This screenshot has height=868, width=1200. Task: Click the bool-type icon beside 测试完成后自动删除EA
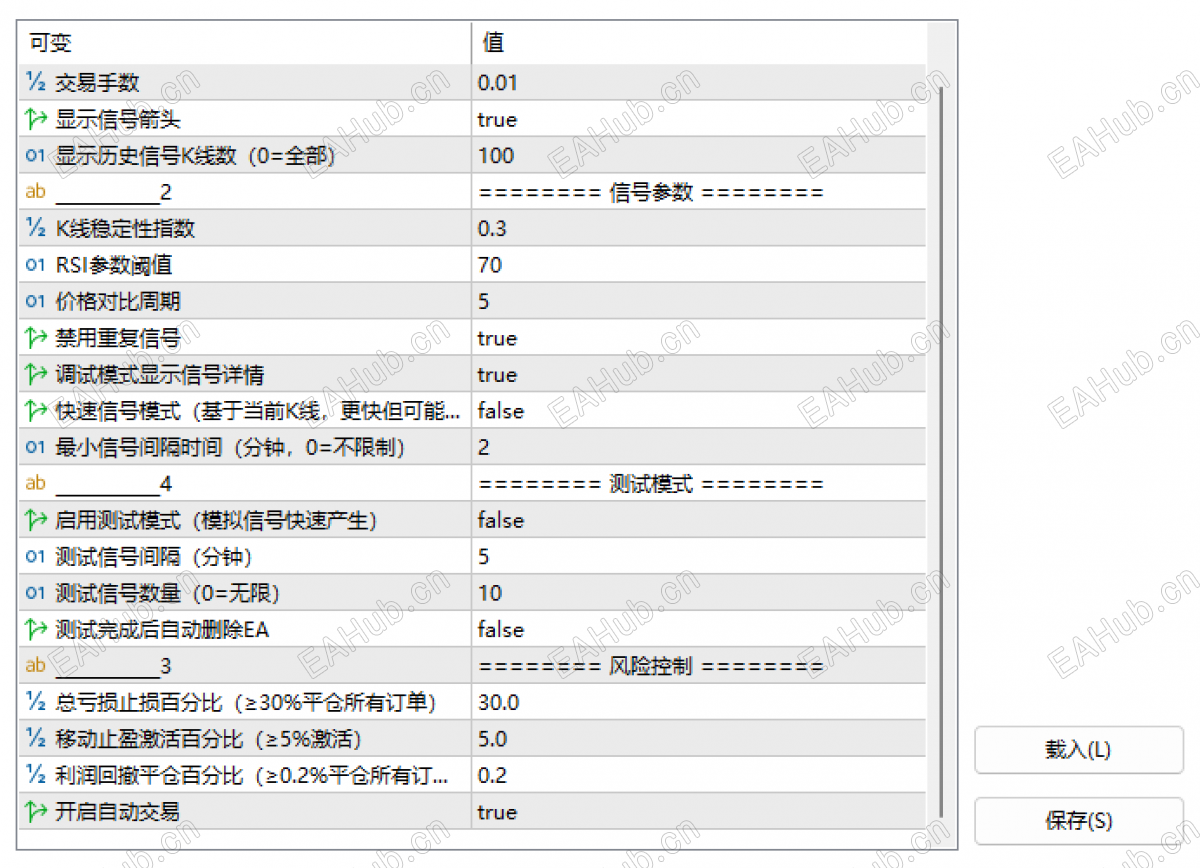36,630
